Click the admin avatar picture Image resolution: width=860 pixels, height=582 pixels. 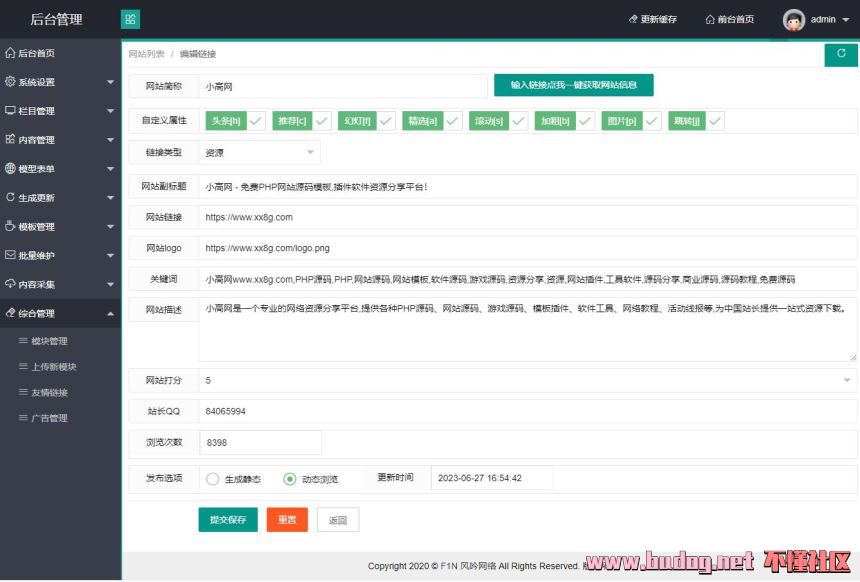(793, 20)
